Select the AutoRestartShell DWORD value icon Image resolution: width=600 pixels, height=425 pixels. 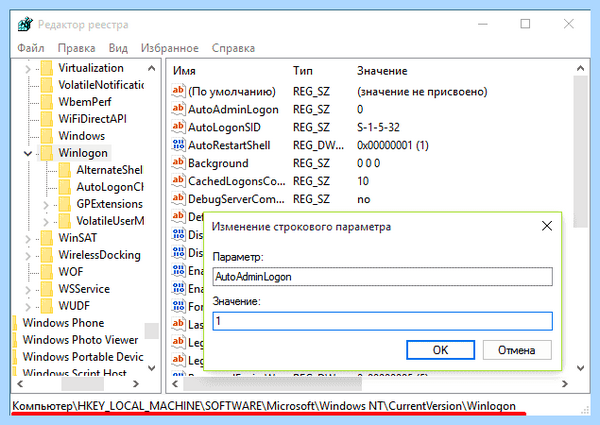[x=178, y=145]
